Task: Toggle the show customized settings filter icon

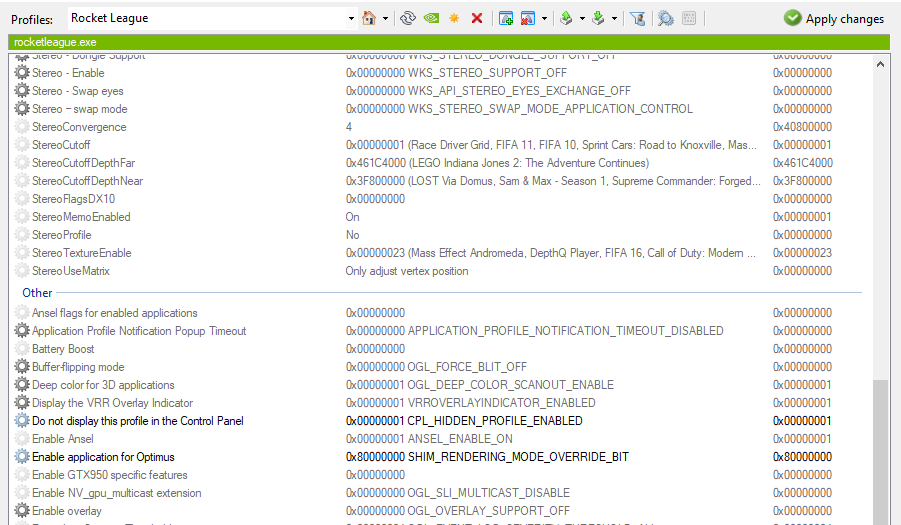Action: pos(637,18)
